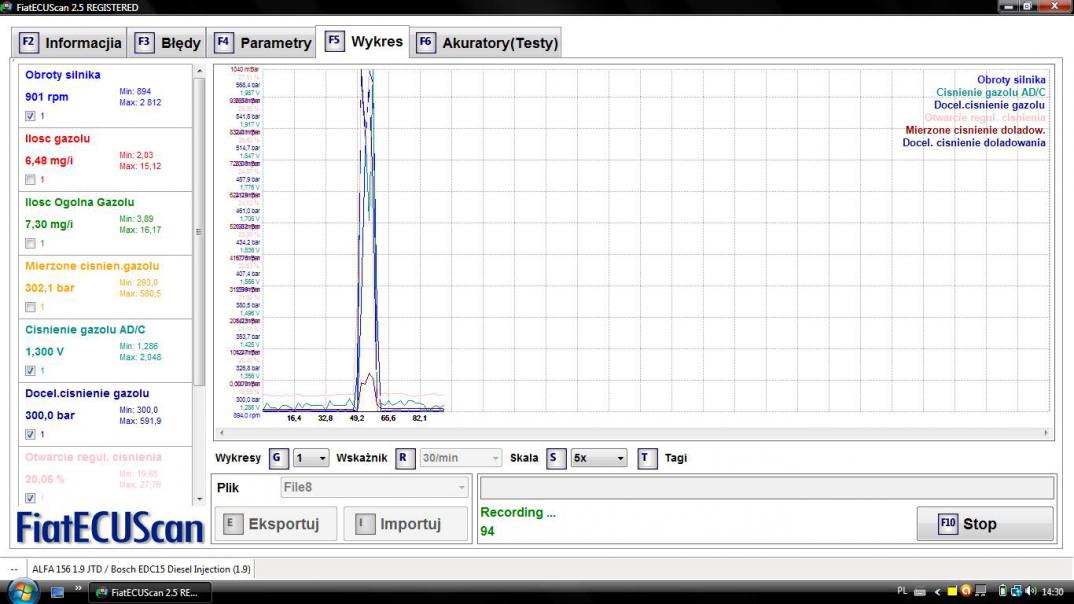Viewport: 1074px width, 604px height.
Task: Click the 901 rpm value
Action: click(x=47, y=97)
